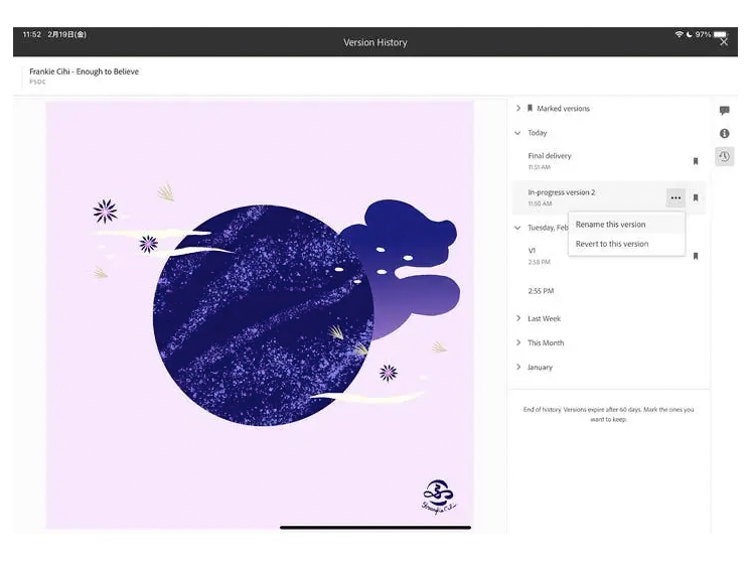Open the comments panel icon
750x562 pixels.
click(x=724, y=110)
